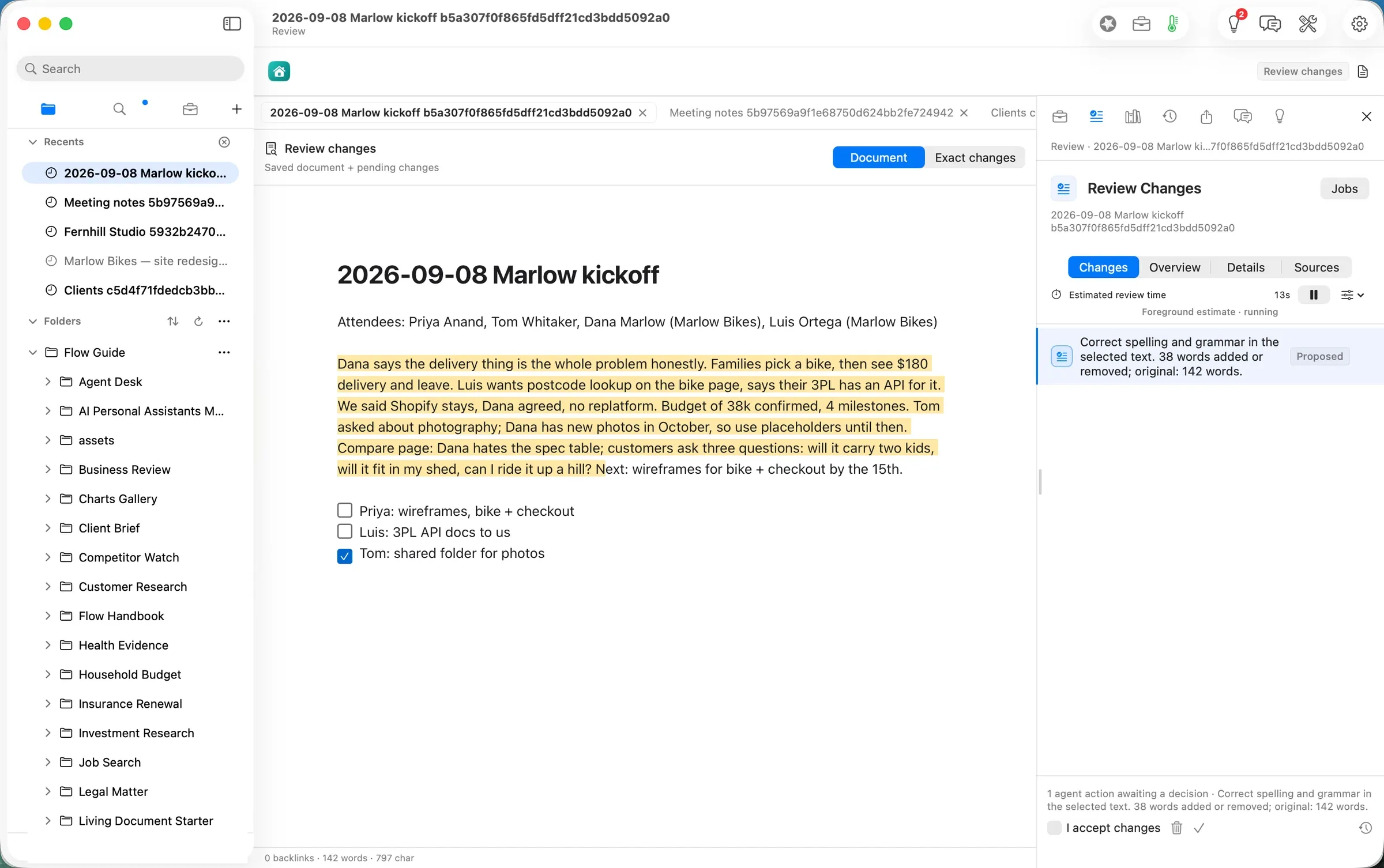
Task: Switch to Exact changes view
Action: (x=975, y=157)
